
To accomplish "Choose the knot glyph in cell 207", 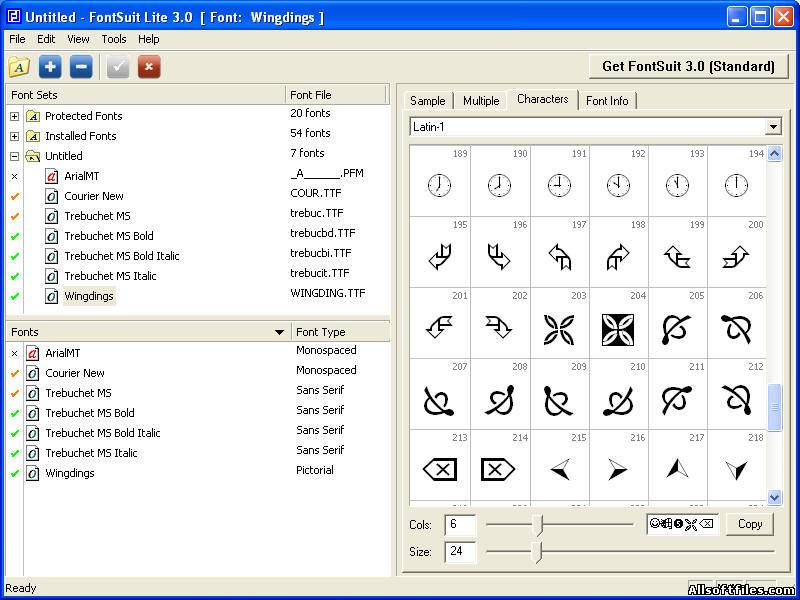I will click(439, 401).
